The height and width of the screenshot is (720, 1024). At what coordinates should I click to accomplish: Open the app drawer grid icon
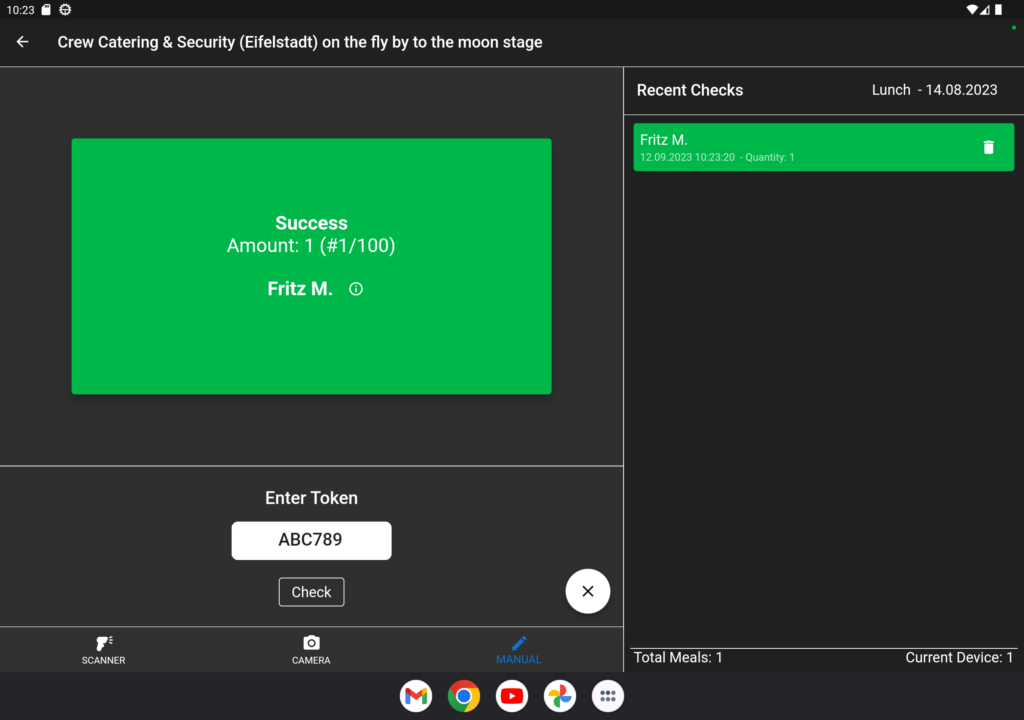pyautogui.click(x=608, y=696)
